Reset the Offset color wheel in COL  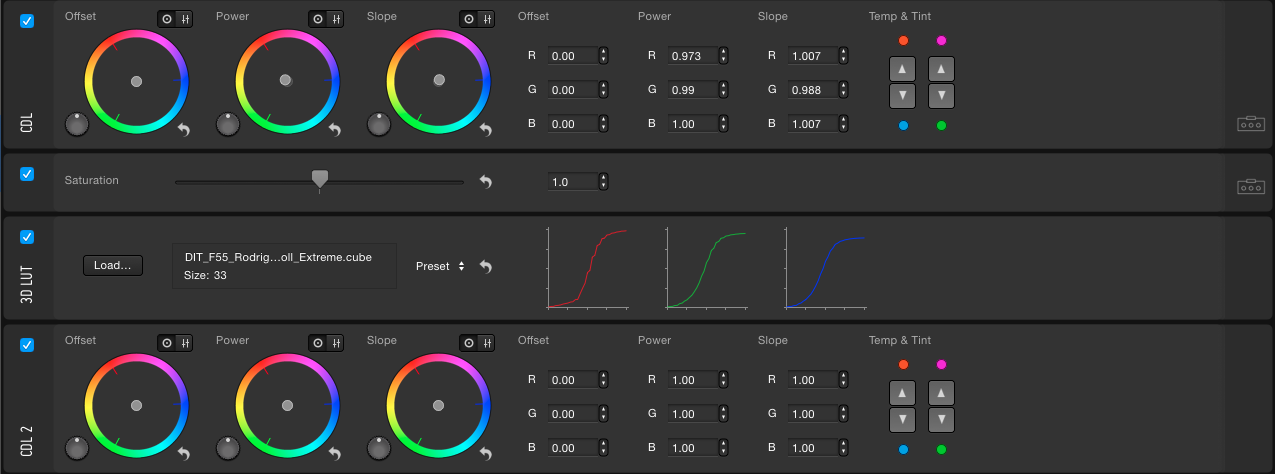tap(184, 130)
